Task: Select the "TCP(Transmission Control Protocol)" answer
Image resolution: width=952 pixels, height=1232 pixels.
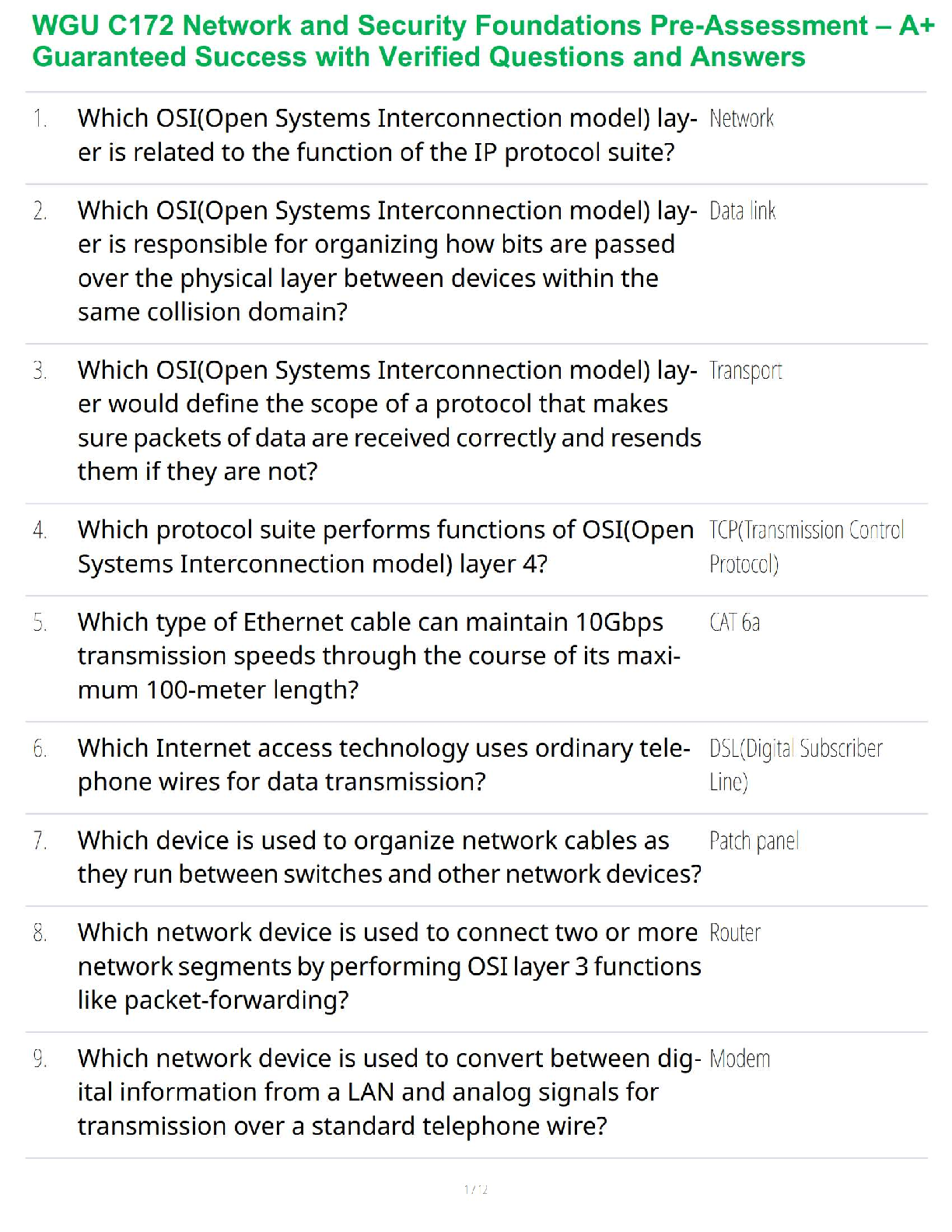Action: tap(806, 547)
